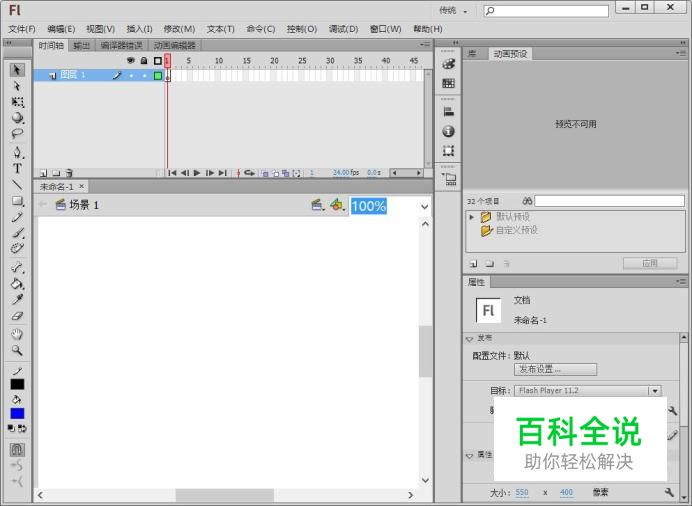This screenshot has height=506, width=692.
Task: Switch to the 输出 tab
Action: [81, 45]
